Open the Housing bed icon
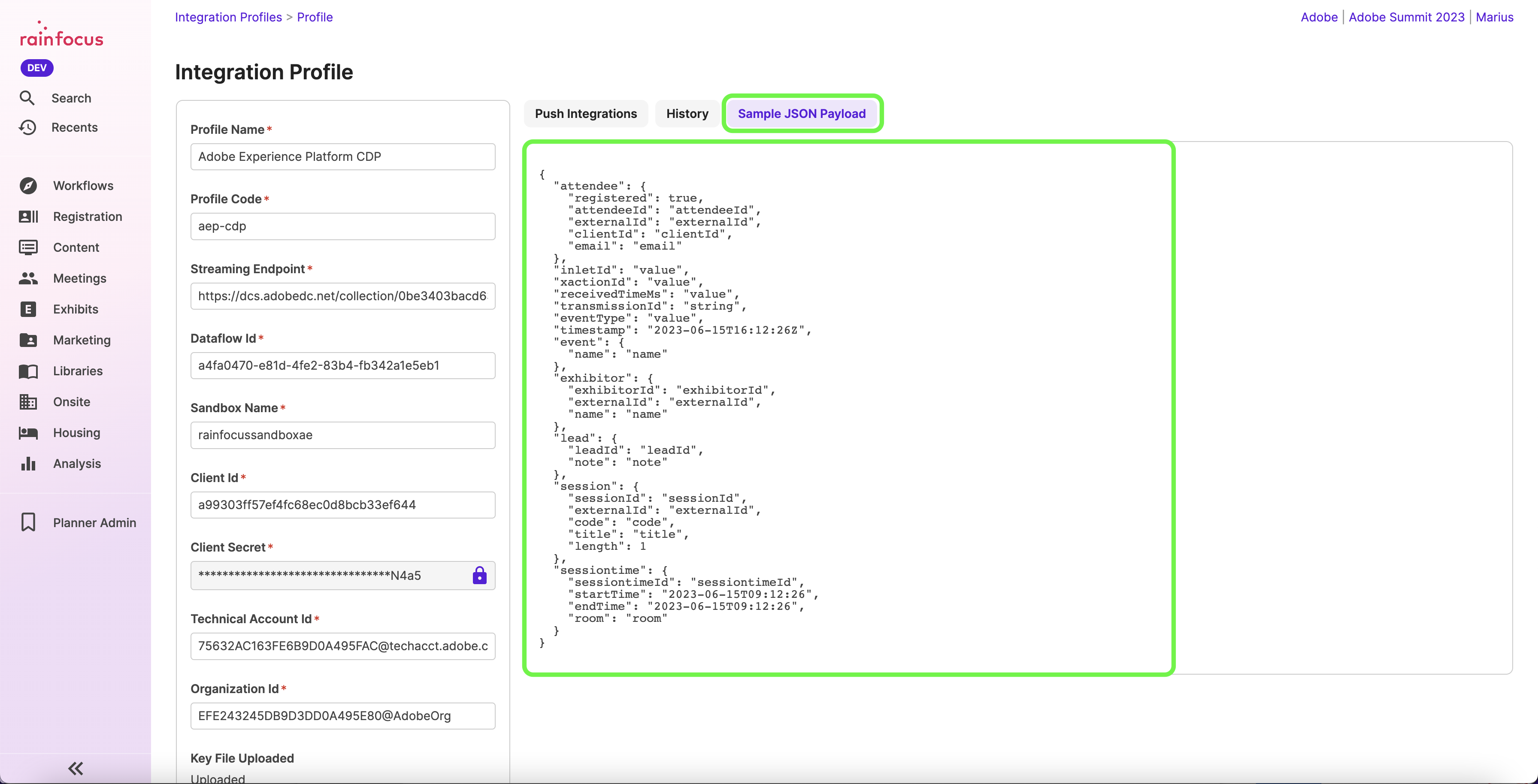This screenshot has height=784, width=1538. coord(28,433)
